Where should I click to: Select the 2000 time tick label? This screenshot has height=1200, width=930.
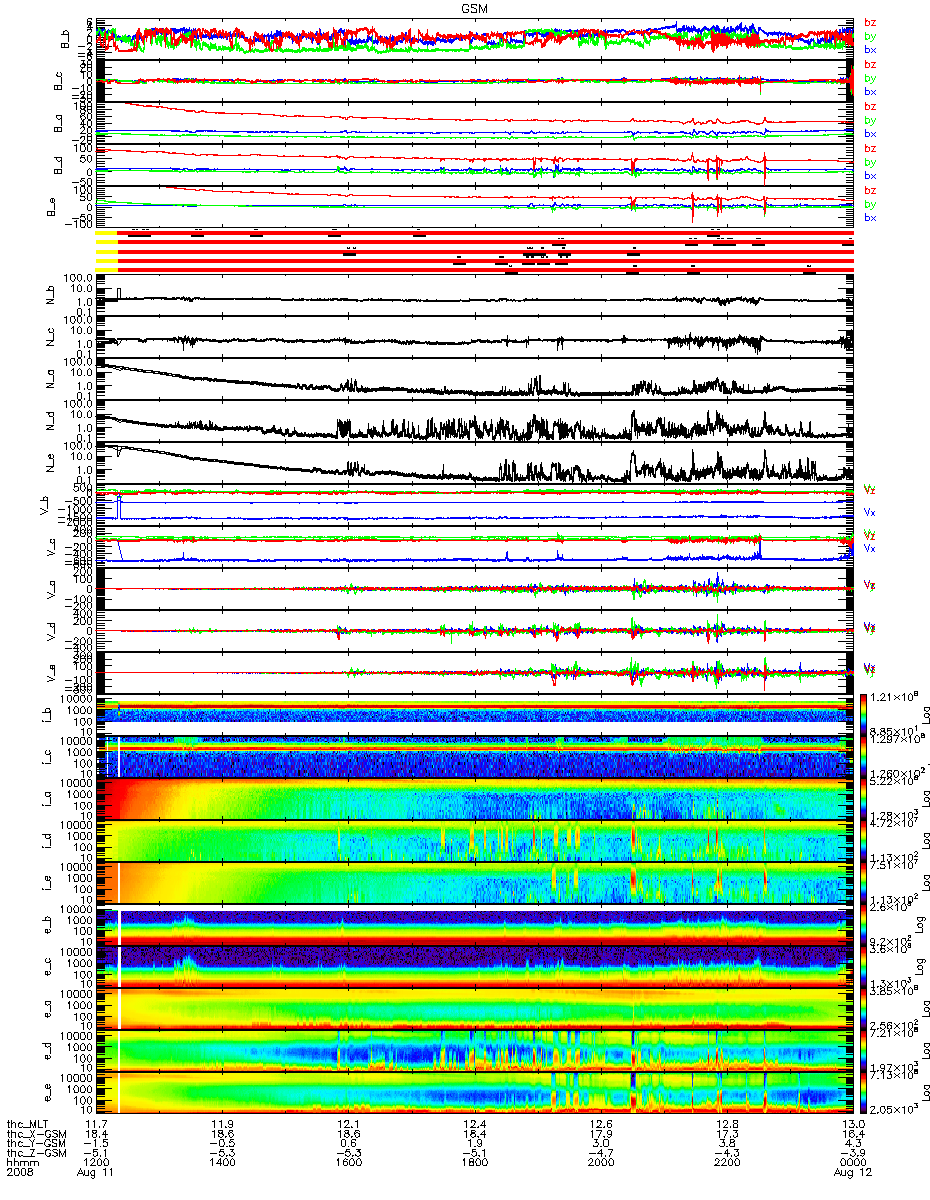tap(600, 1160)
